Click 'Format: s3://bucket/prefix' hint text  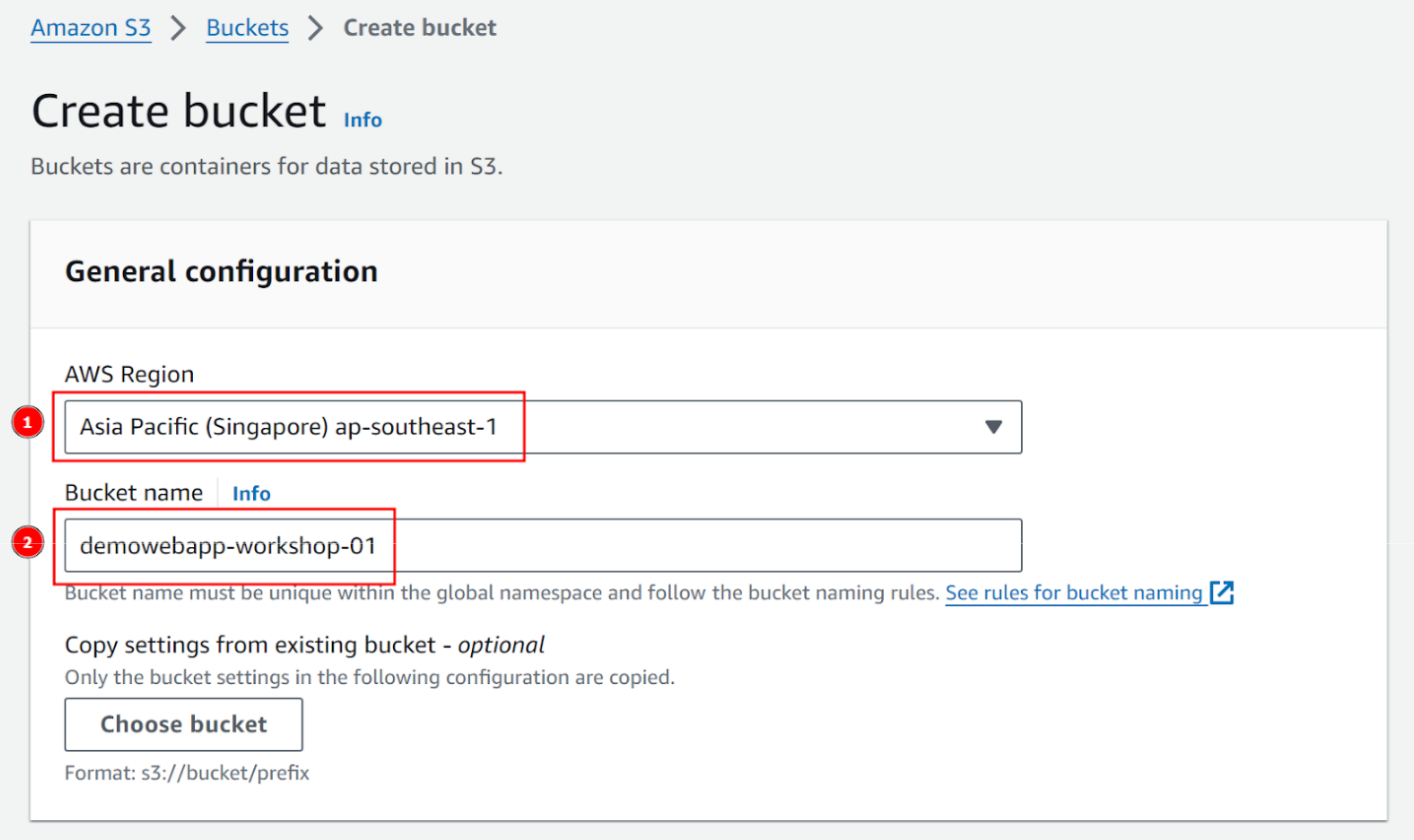(x=187, y=774)
